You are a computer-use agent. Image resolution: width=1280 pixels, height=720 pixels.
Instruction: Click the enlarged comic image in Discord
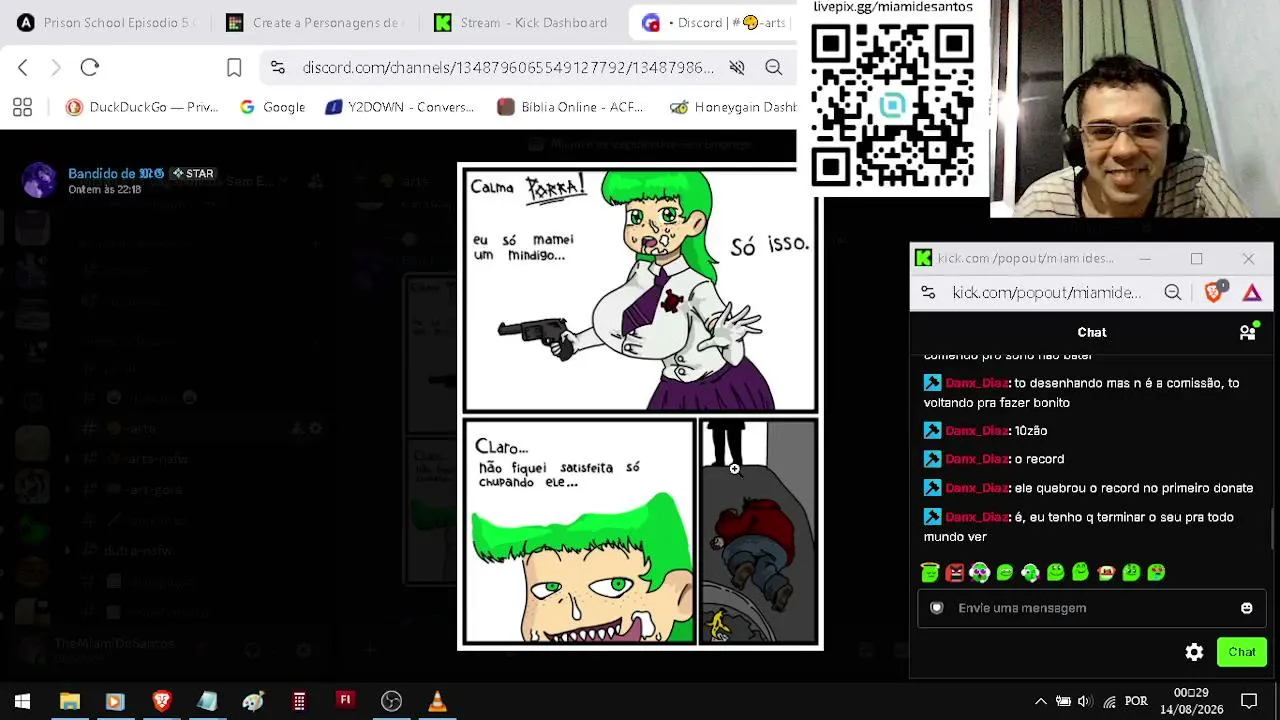pos(640,407)
